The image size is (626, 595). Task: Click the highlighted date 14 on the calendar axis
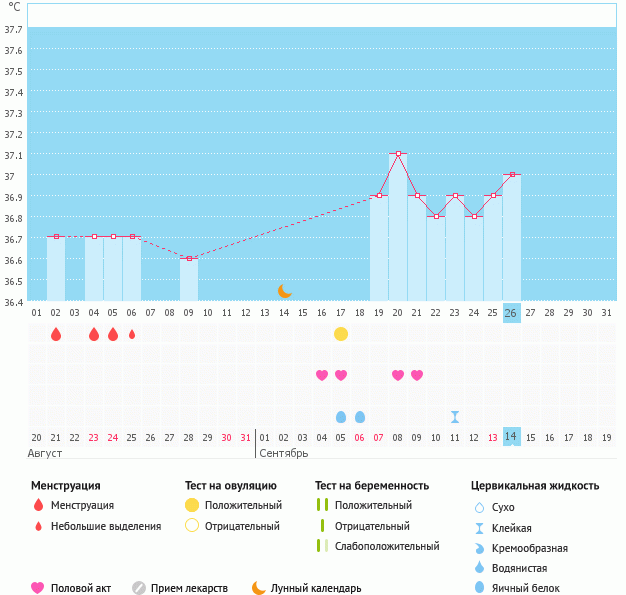tap(512, 437)
